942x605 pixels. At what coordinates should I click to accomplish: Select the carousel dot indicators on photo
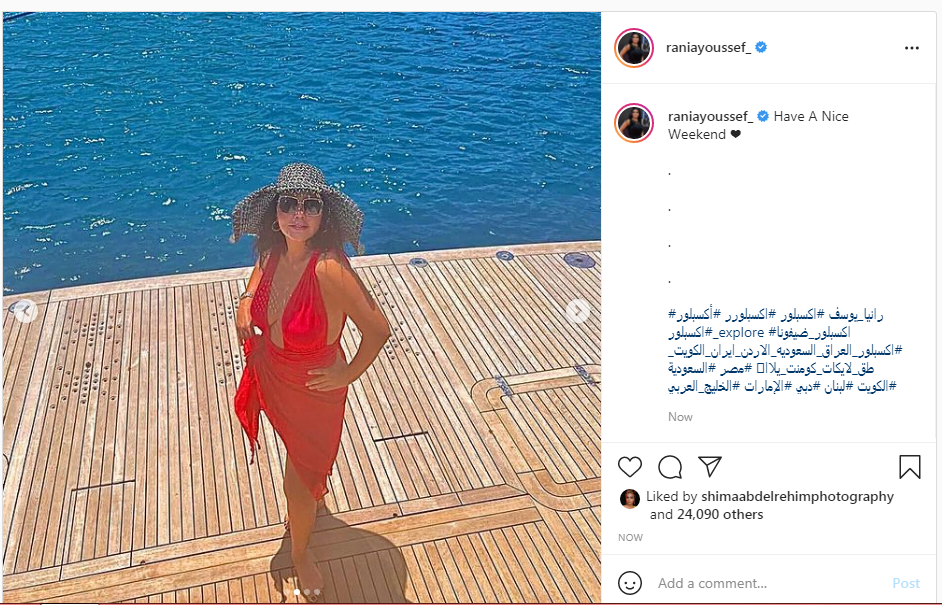[303, 592]
